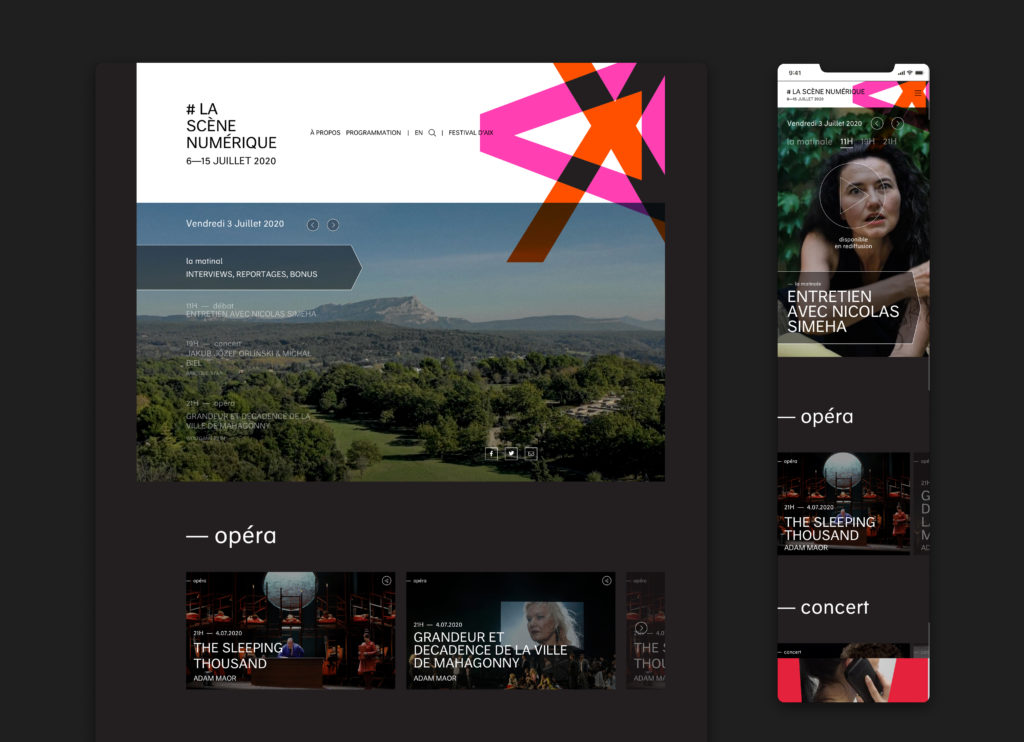Open the mobile Sleeping Thousand thumbnail
This screenshot has width=1024, height=742.
(844, 503)
